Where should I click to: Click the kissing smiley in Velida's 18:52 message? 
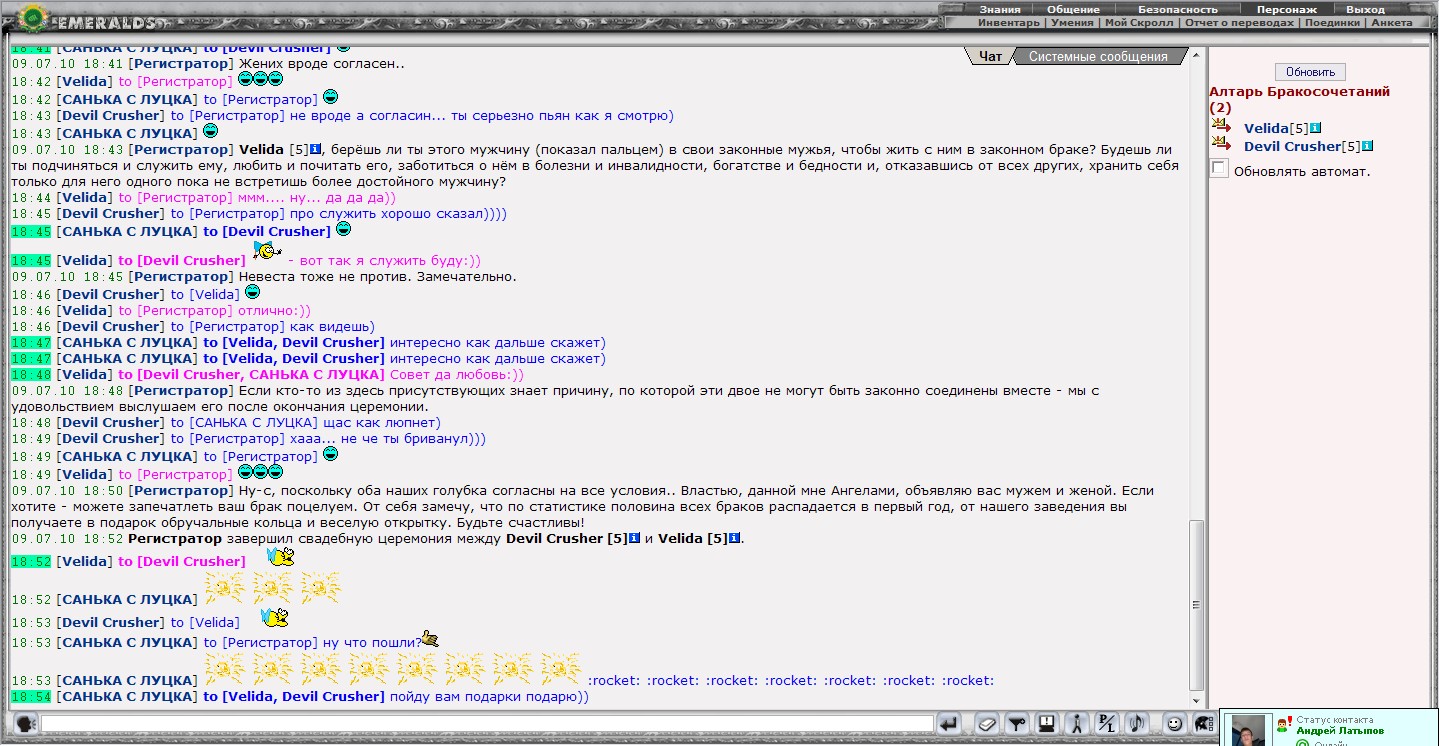(281, 556)
